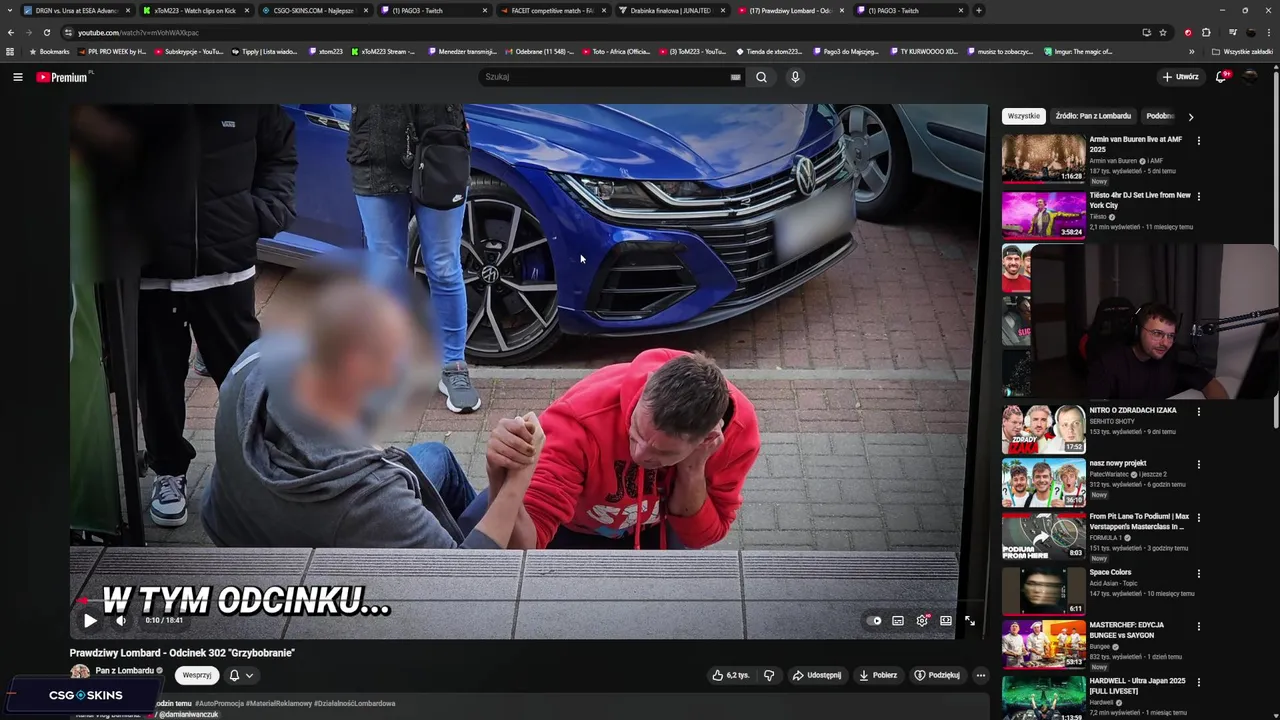The height and width of the screenshot is (720, 1280).
Task: Open Wszystkie zakładki bookmarks folder
Action: coord(1243,51)
